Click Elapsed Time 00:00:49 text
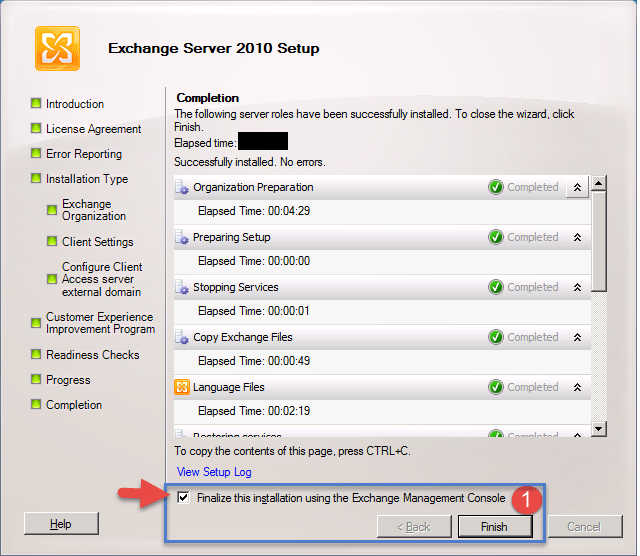This screenshot has width=640, height=556. click(x=254, y=361)
